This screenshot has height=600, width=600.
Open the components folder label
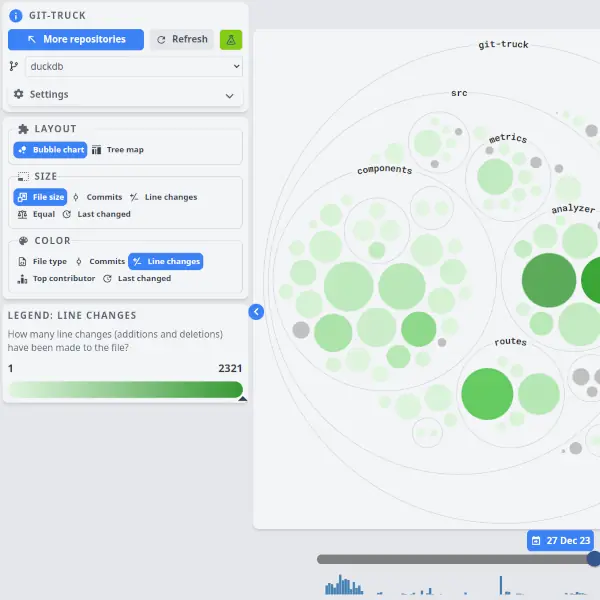384,170
